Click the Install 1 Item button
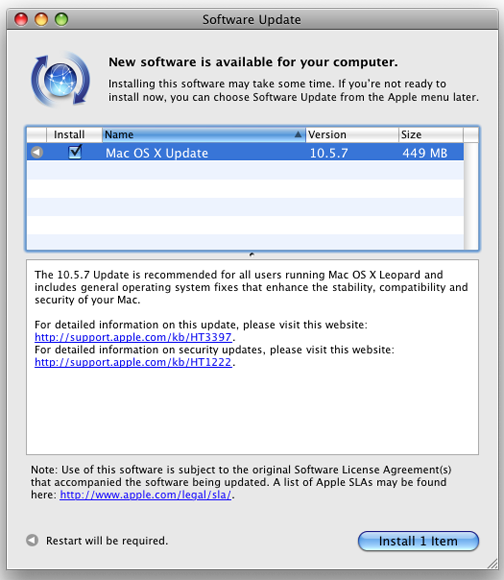 pyautogui.click(x=418, y=541)
